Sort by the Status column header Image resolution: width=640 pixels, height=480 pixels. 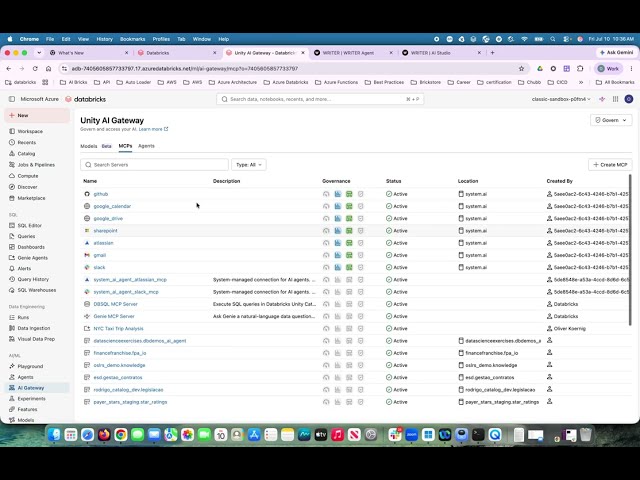393,181
